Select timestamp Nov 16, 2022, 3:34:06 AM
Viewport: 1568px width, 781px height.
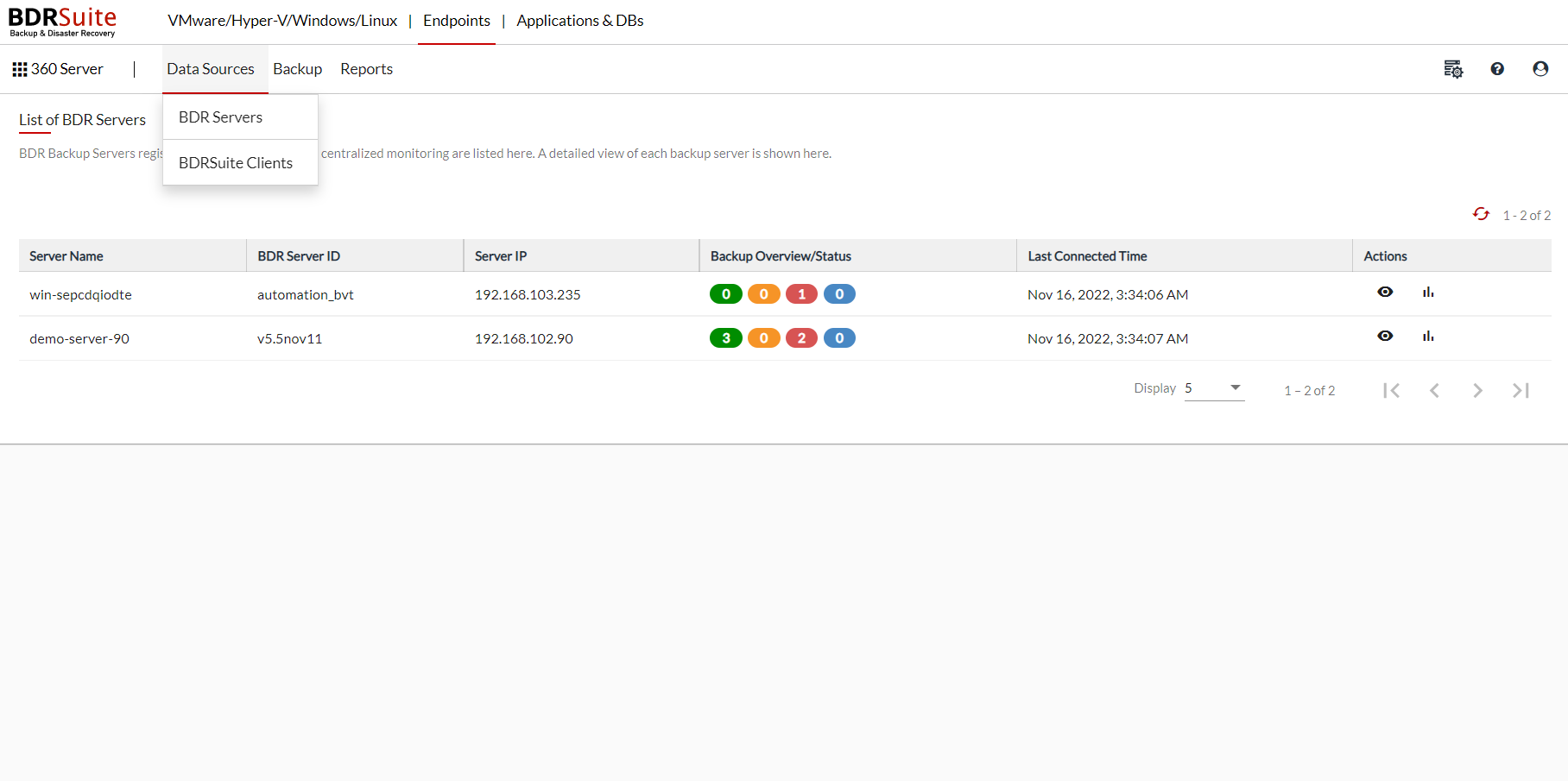point(1108,295)
